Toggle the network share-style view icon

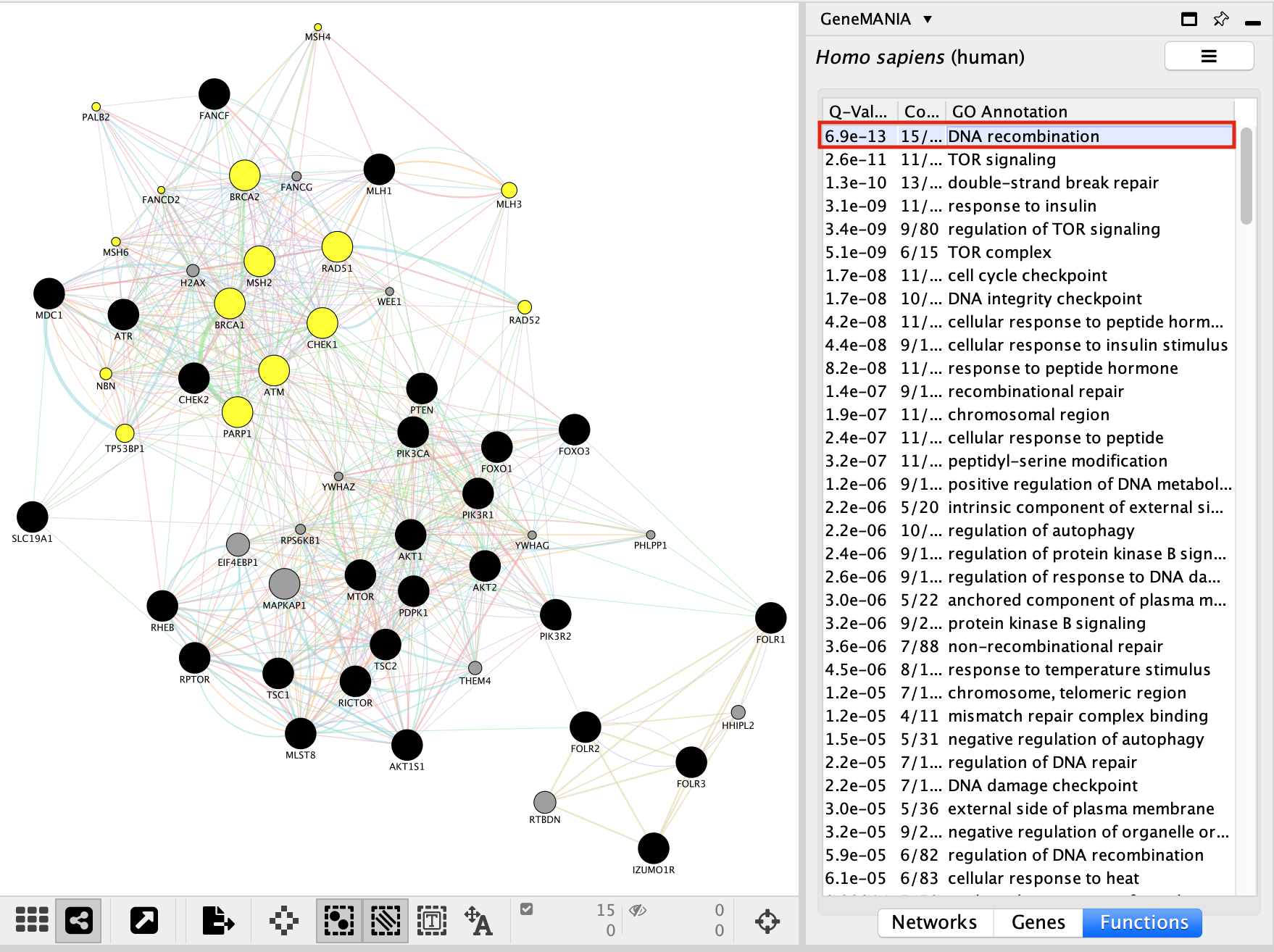(78, 920)
